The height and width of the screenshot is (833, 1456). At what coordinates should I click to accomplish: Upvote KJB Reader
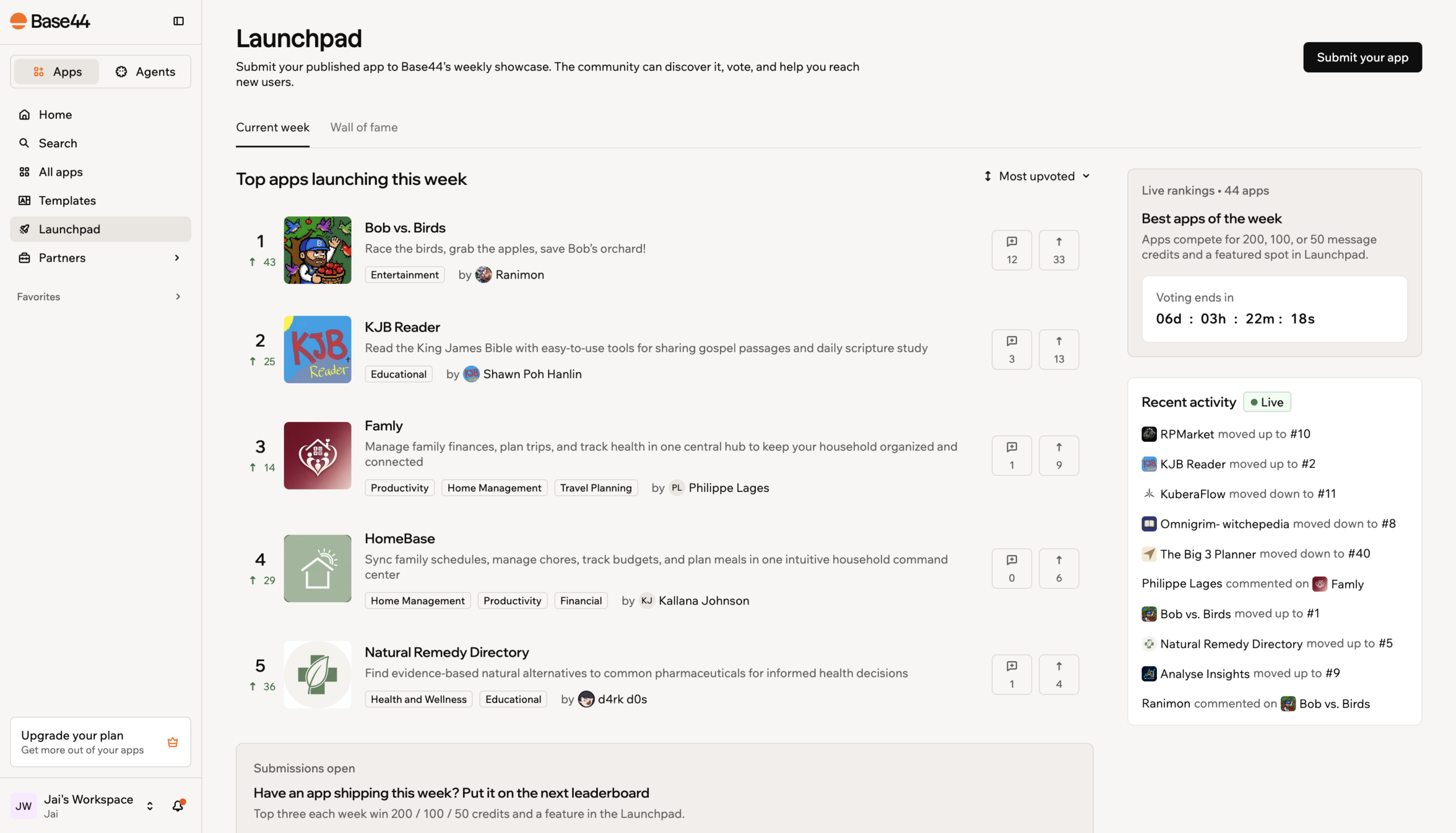pos(1059,350)
